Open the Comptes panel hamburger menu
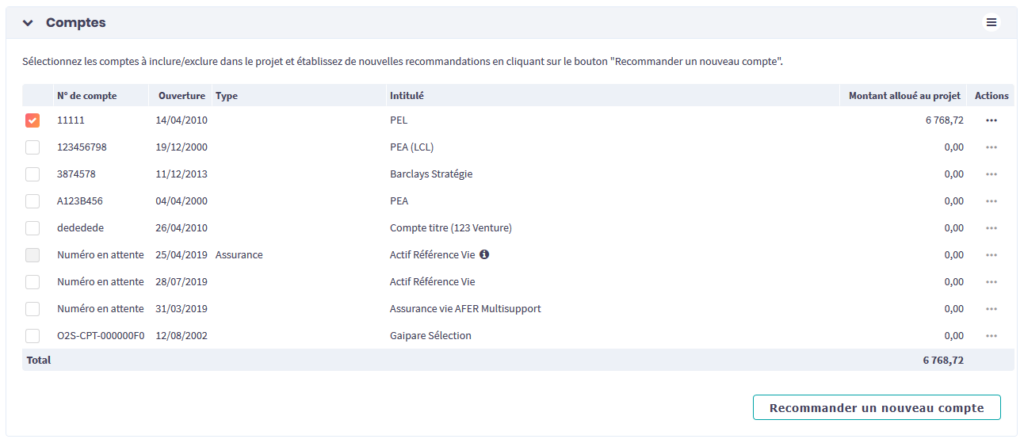The width and height of the screenshot is (1024, 439). point(991,22)
